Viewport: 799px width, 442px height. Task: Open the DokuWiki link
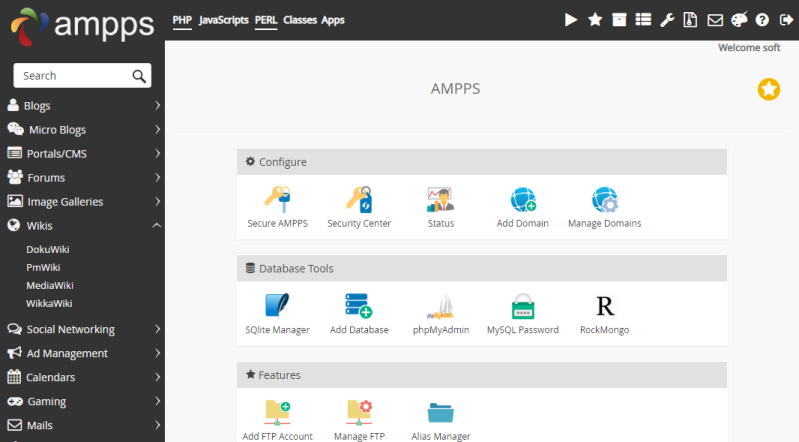point(48,249)
